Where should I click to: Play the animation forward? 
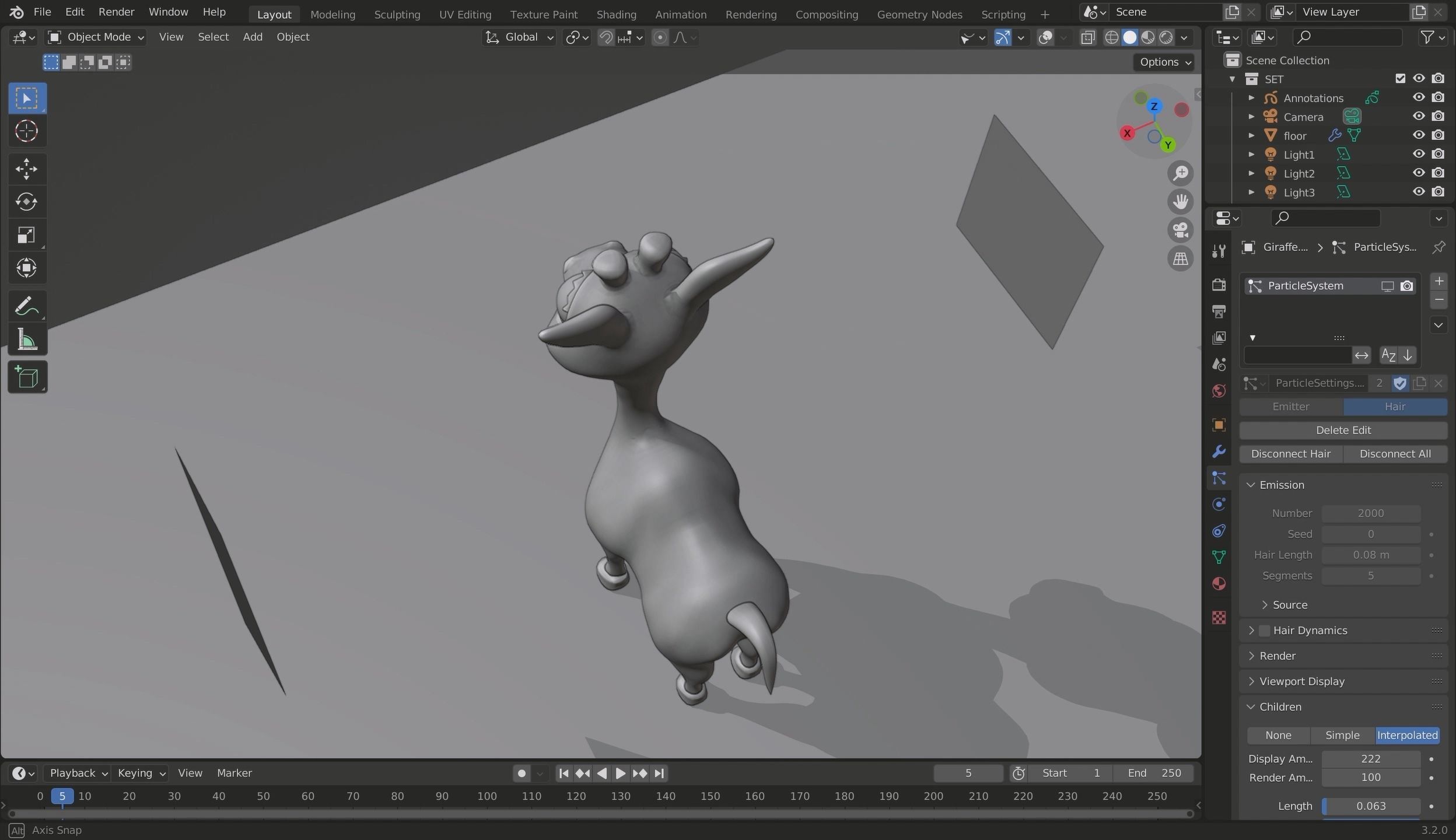point(620,773)
